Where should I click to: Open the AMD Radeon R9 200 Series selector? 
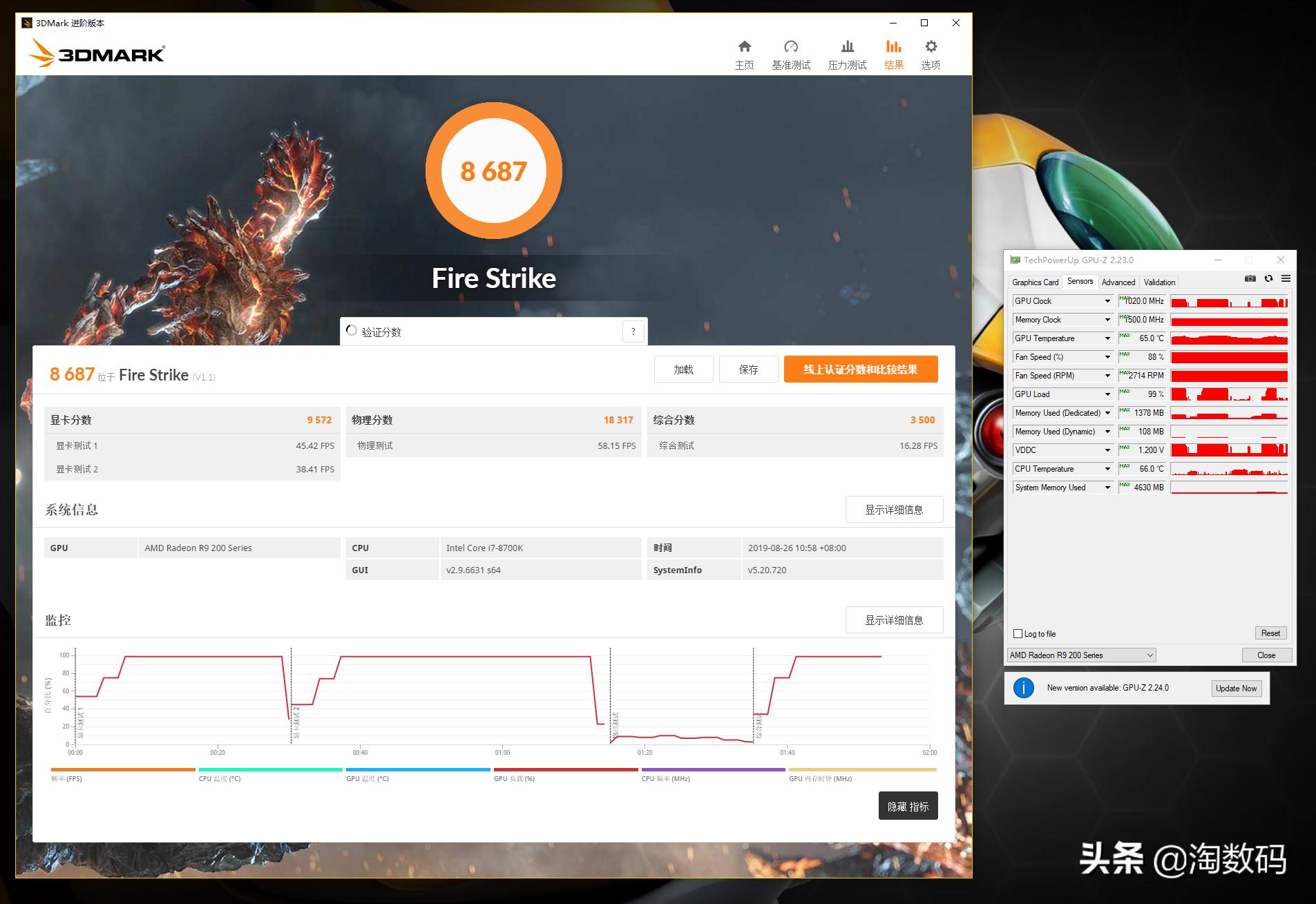tap(1080, 655)
